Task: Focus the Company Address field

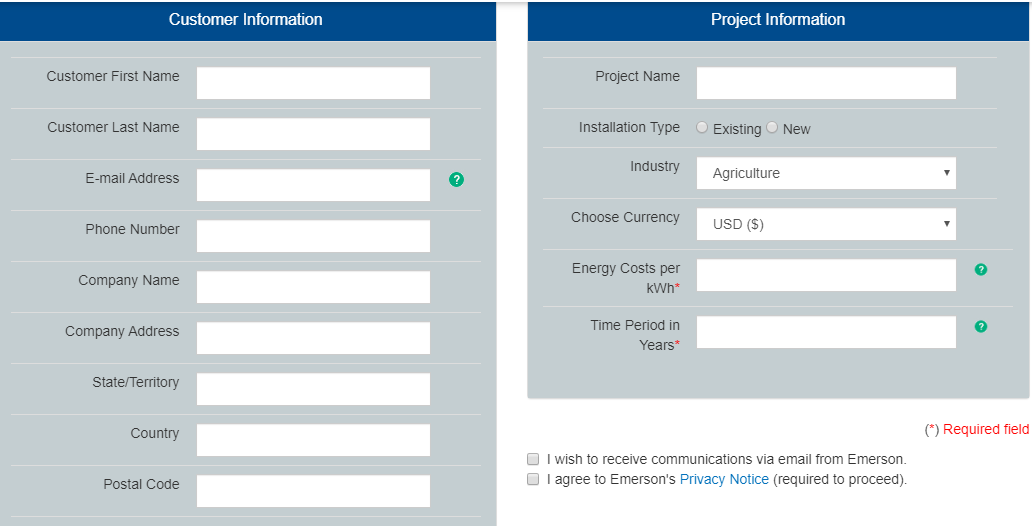Action: click(313, 338)
